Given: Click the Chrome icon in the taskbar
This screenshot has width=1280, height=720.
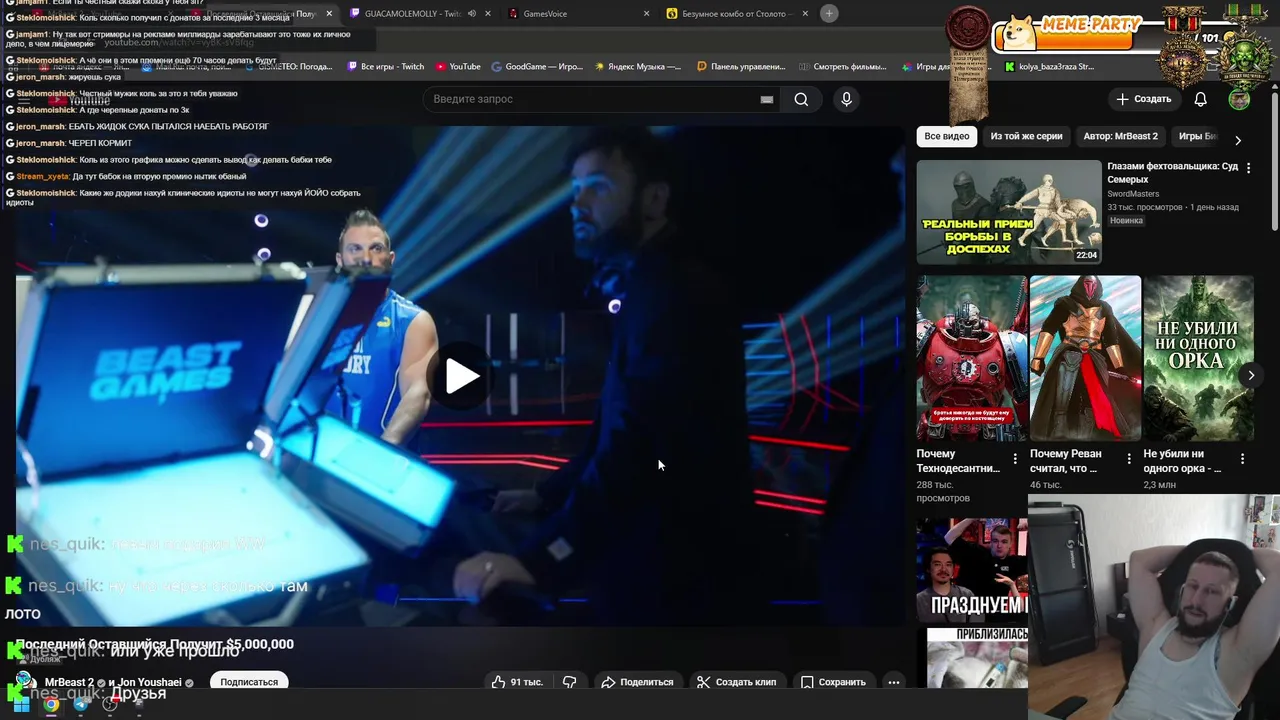Looking at the screenshot, I should click(51, 704).
